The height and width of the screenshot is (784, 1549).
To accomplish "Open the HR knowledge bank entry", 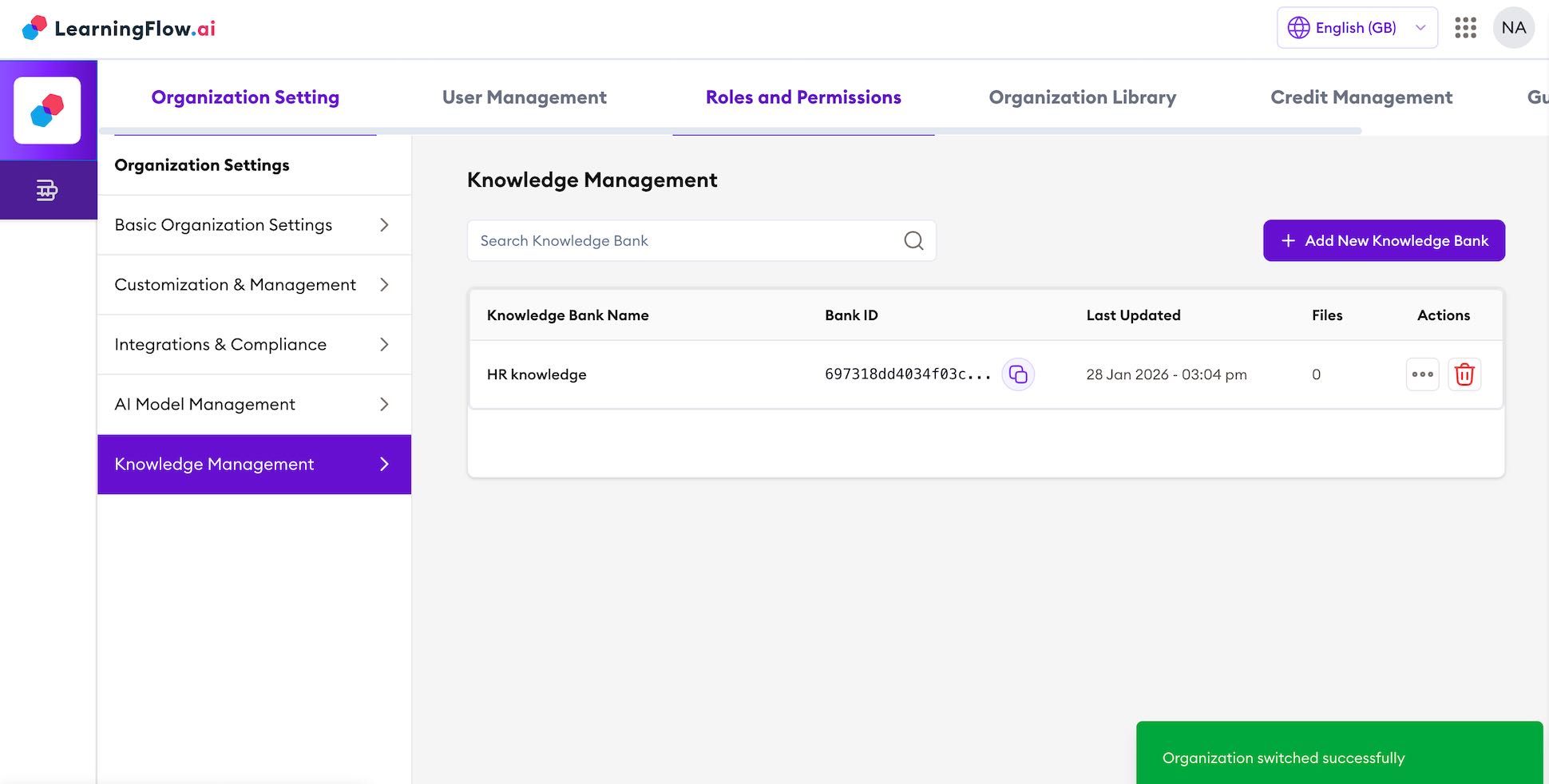I will click(536, 374).
